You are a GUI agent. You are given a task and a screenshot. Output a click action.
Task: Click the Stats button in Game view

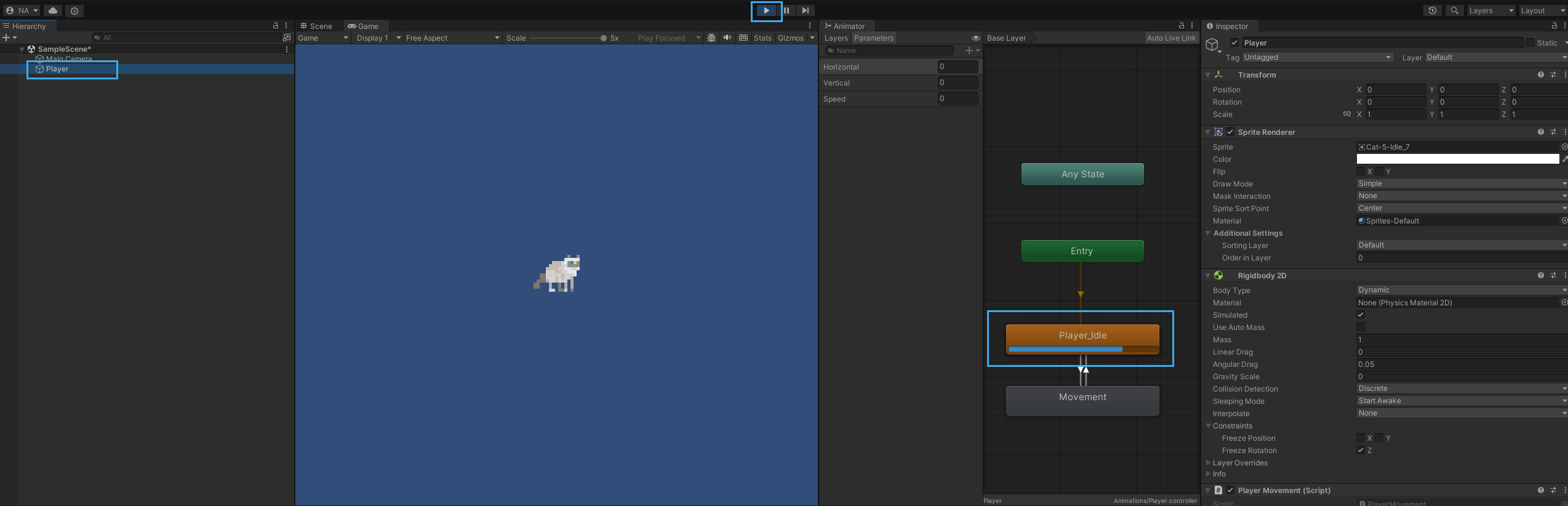click(762, 38)
